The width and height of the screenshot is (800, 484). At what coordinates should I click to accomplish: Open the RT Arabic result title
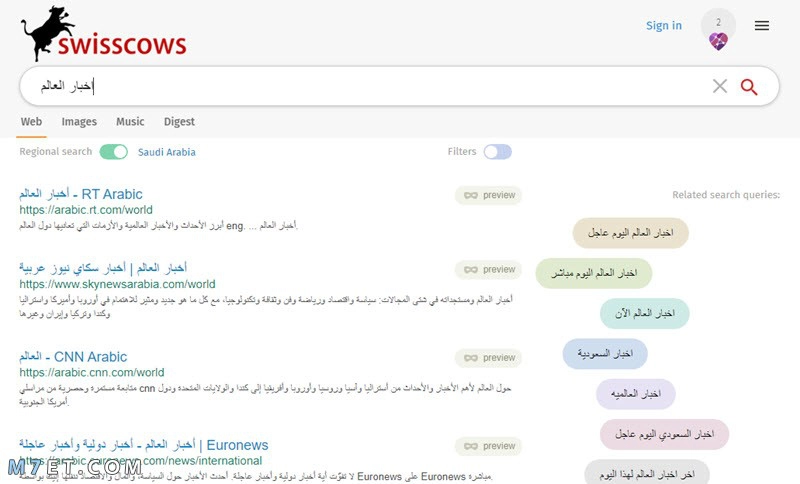tap(81, 194)
